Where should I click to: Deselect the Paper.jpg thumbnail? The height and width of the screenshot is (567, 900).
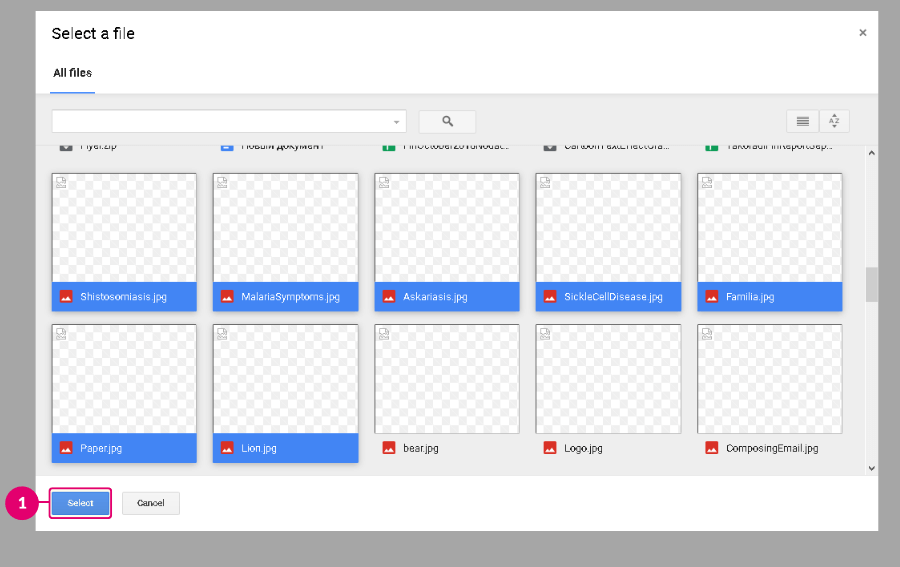(124, 379)
